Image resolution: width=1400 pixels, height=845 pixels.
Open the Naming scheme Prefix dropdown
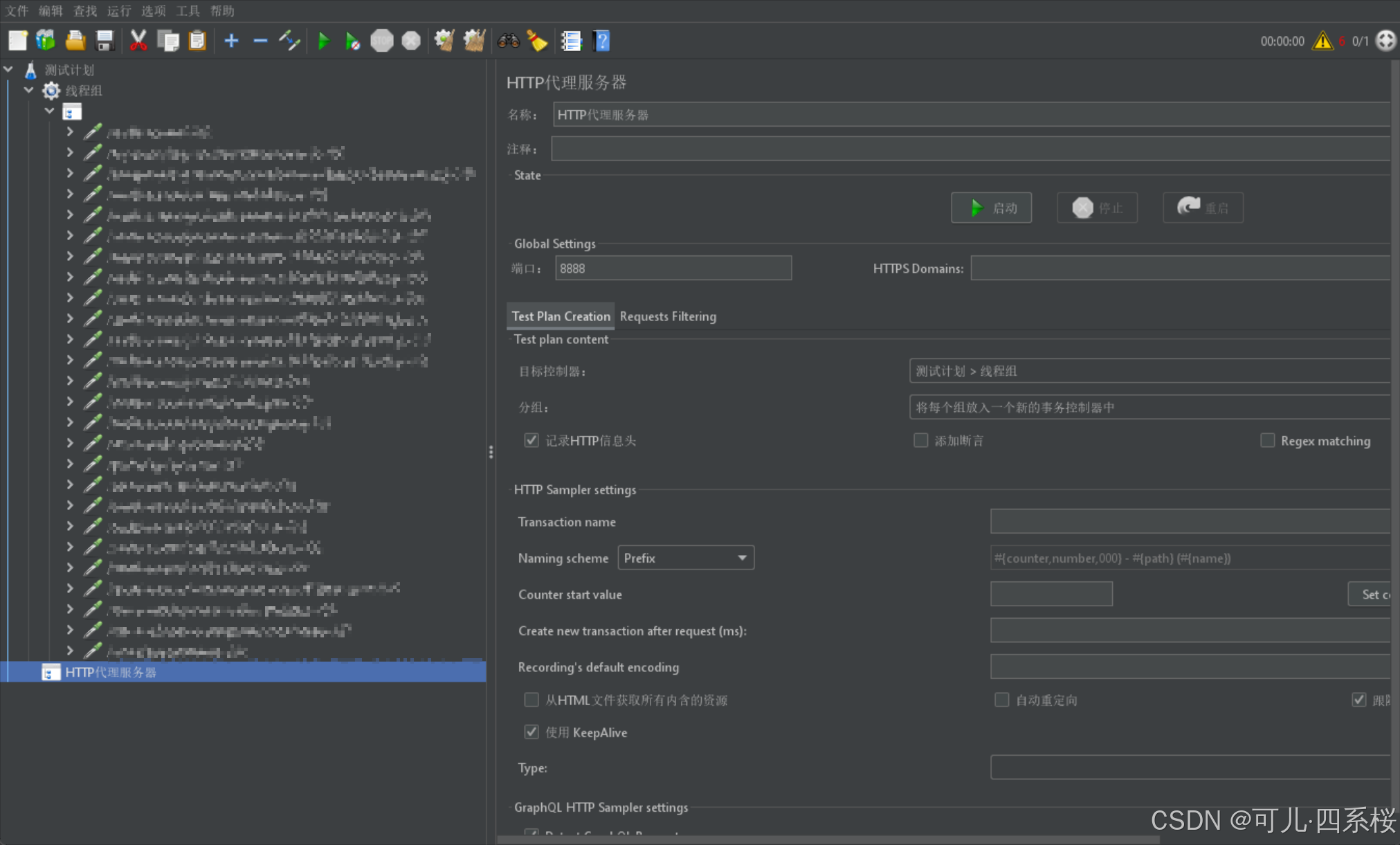[x=685, y=558]
